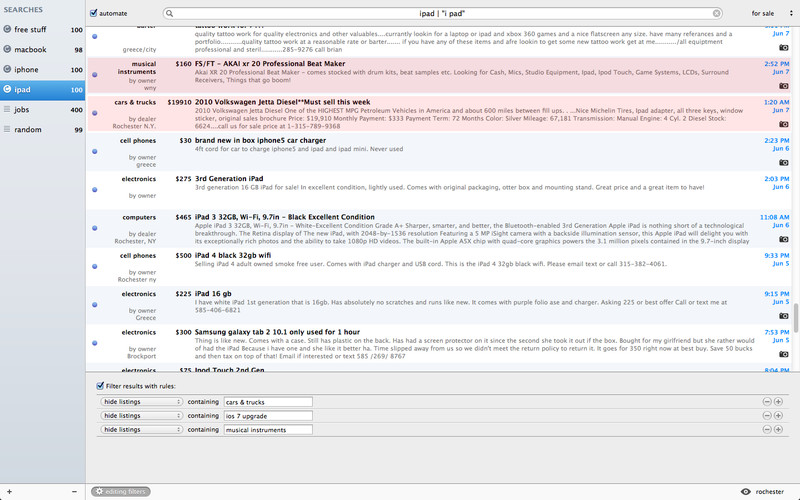
Task: Open the 'hide listings' dropdown for the cars & trucks rule
Action: 141,402
